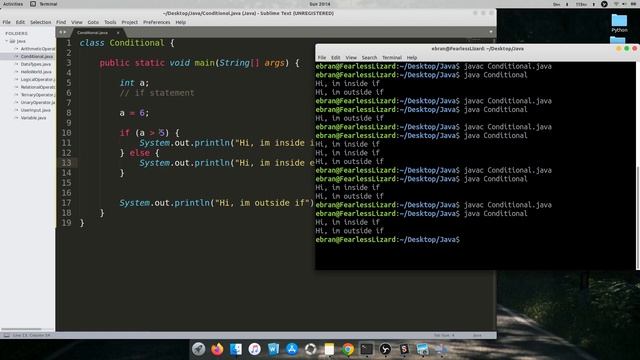Open UserInput.java in sidebar
The width and height of the screenshot is (640, 360).
[x=36, y=110]
